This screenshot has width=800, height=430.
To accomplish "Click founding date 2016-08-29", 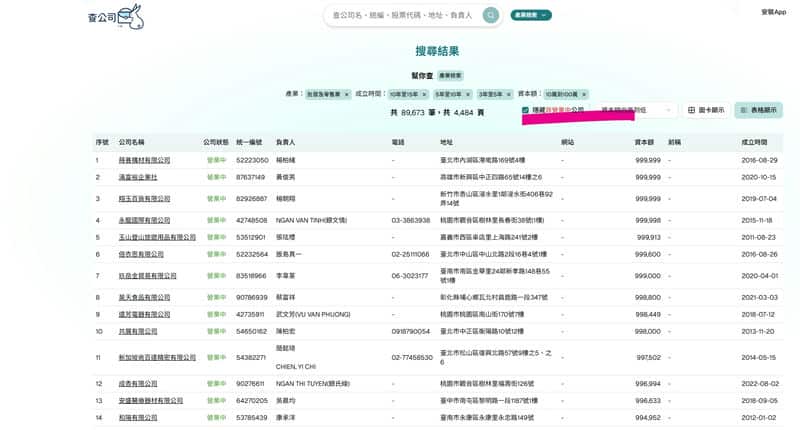I will click(759, 160).
